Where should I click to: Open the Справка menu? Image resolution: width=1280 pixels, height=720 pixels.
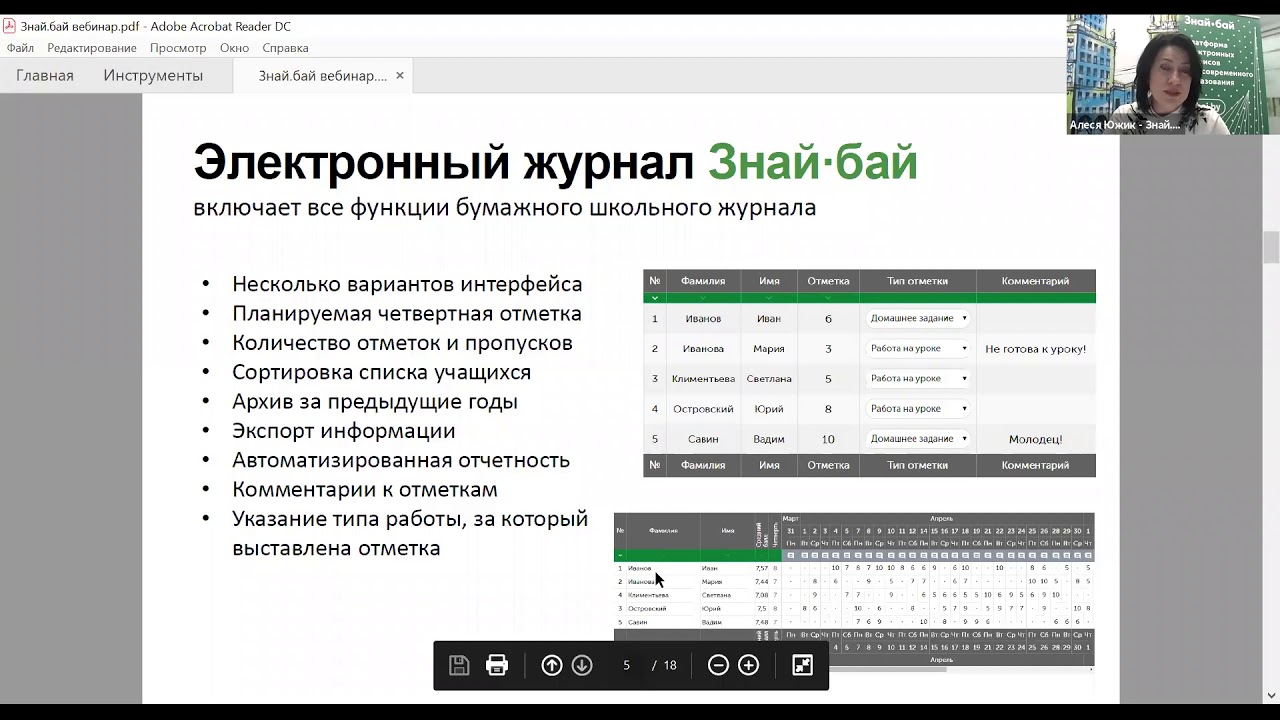pyautogui.click(x=285, y=48)
